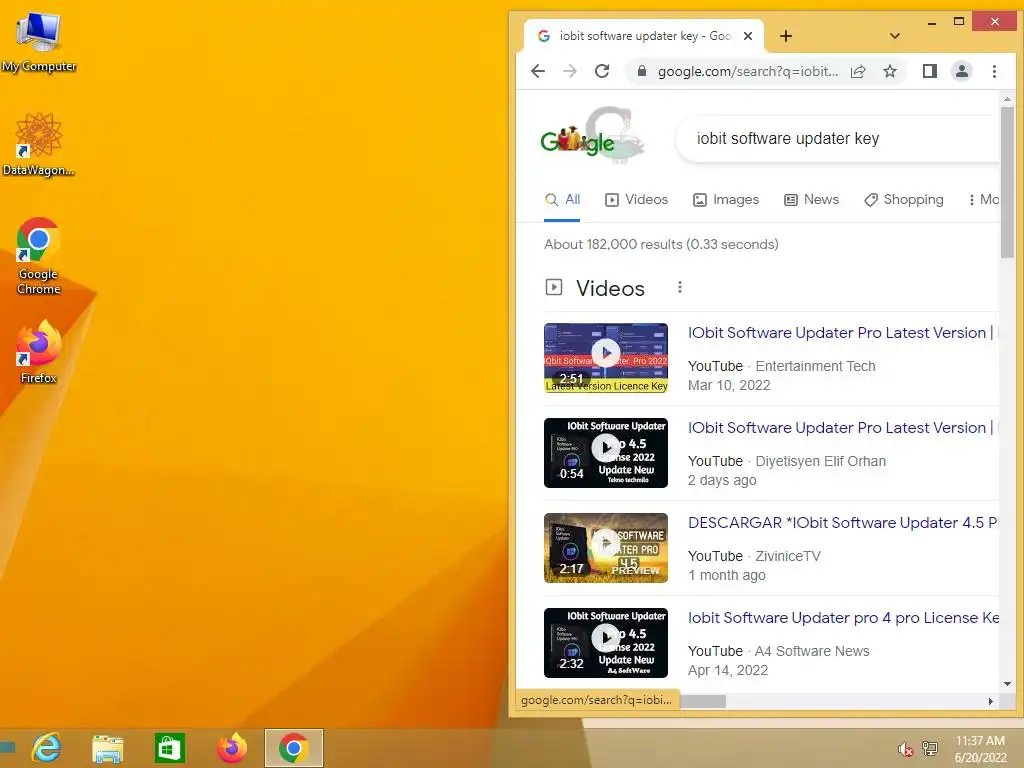Open the network tray icon

(929, 748)
